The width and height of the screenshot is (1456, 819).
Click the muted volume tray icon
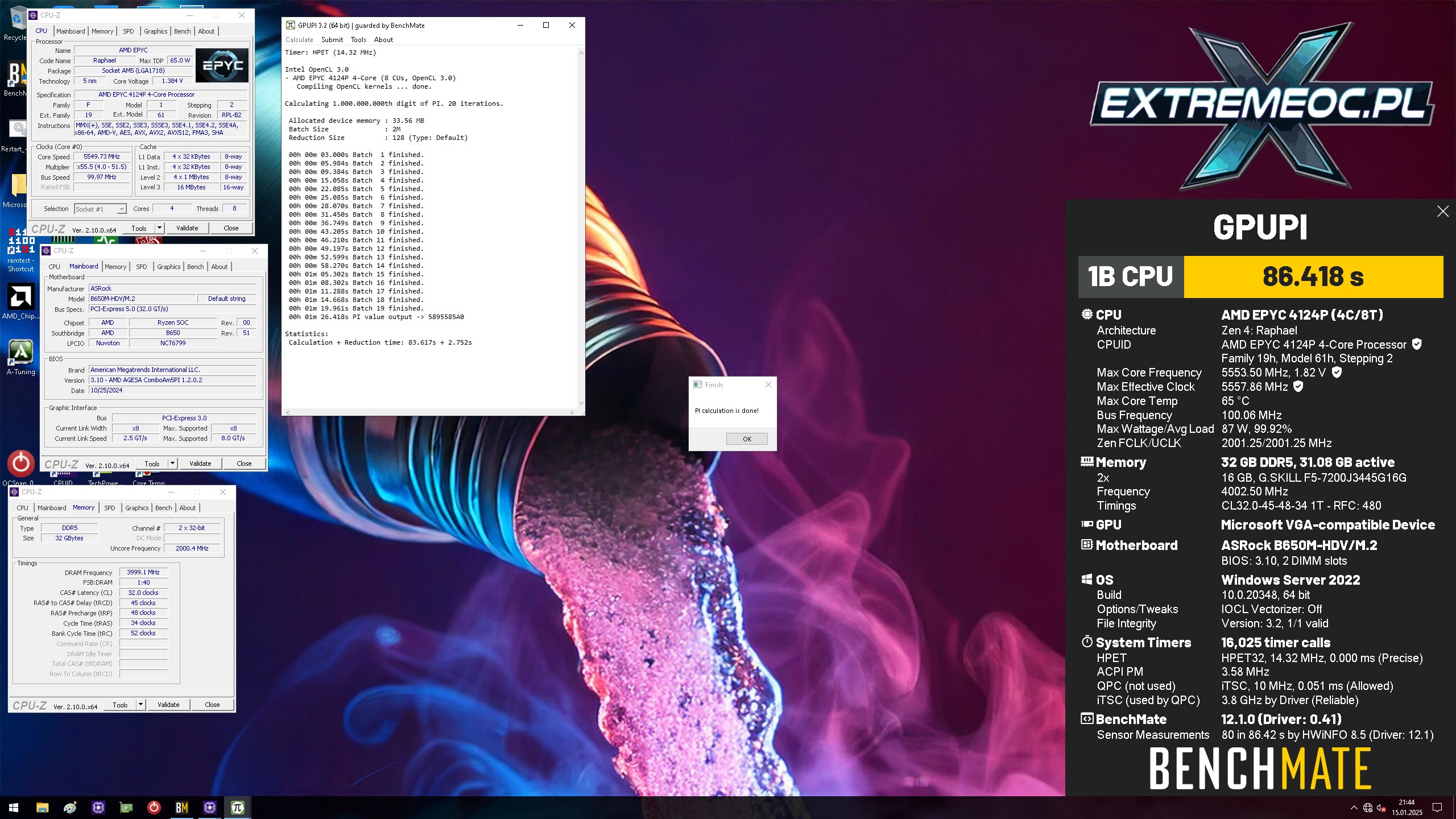(x=1381, y=808)
